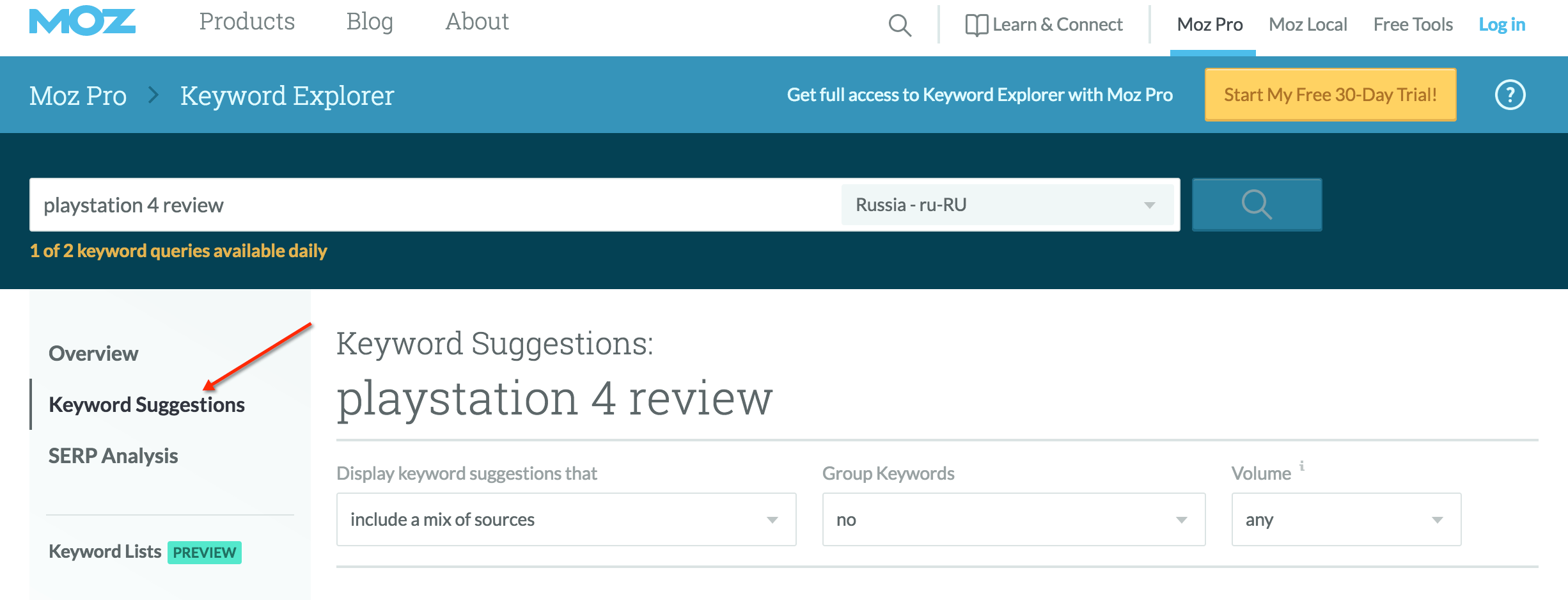
Task: Switch to the Moz Local tab
Action: (1308, 25)
